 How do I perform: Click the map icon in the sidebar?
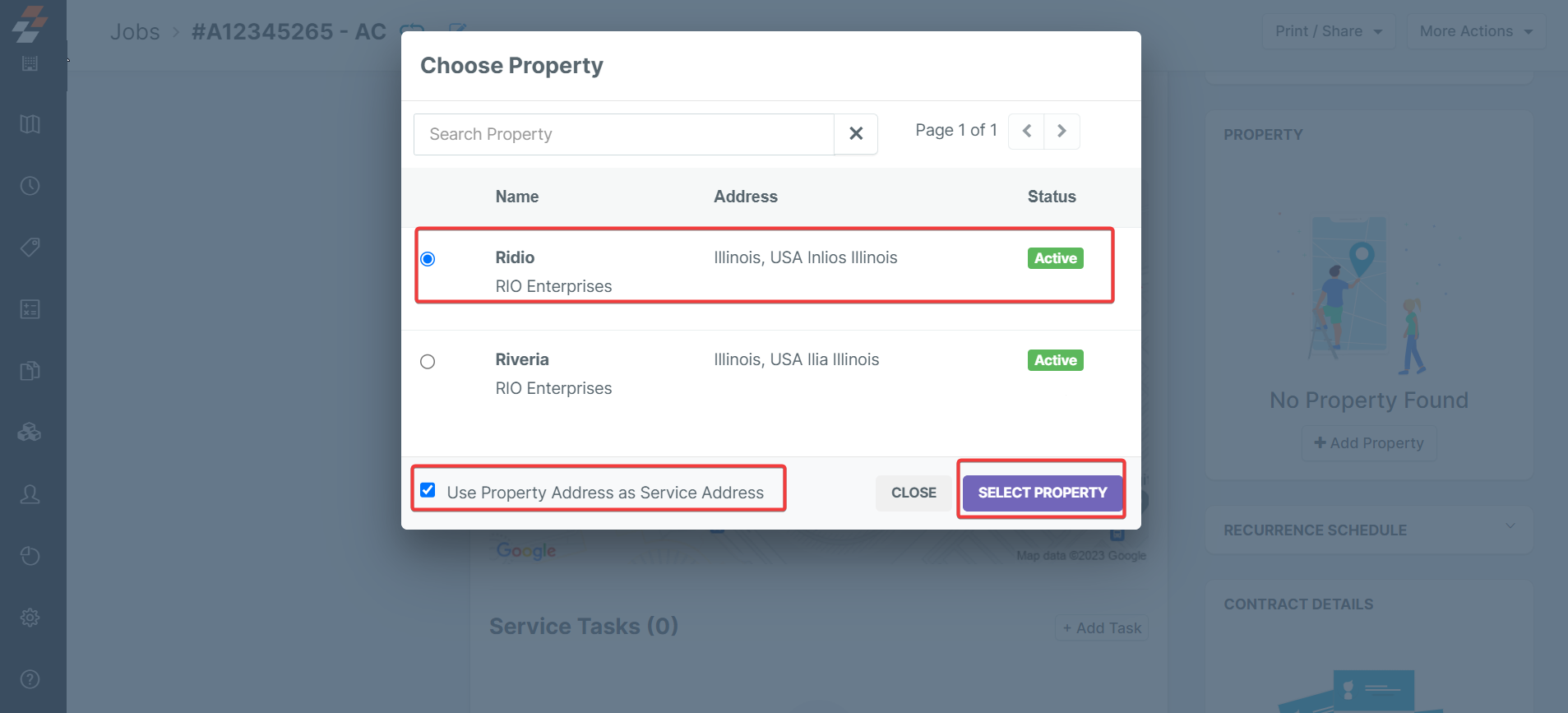[30, 124]
